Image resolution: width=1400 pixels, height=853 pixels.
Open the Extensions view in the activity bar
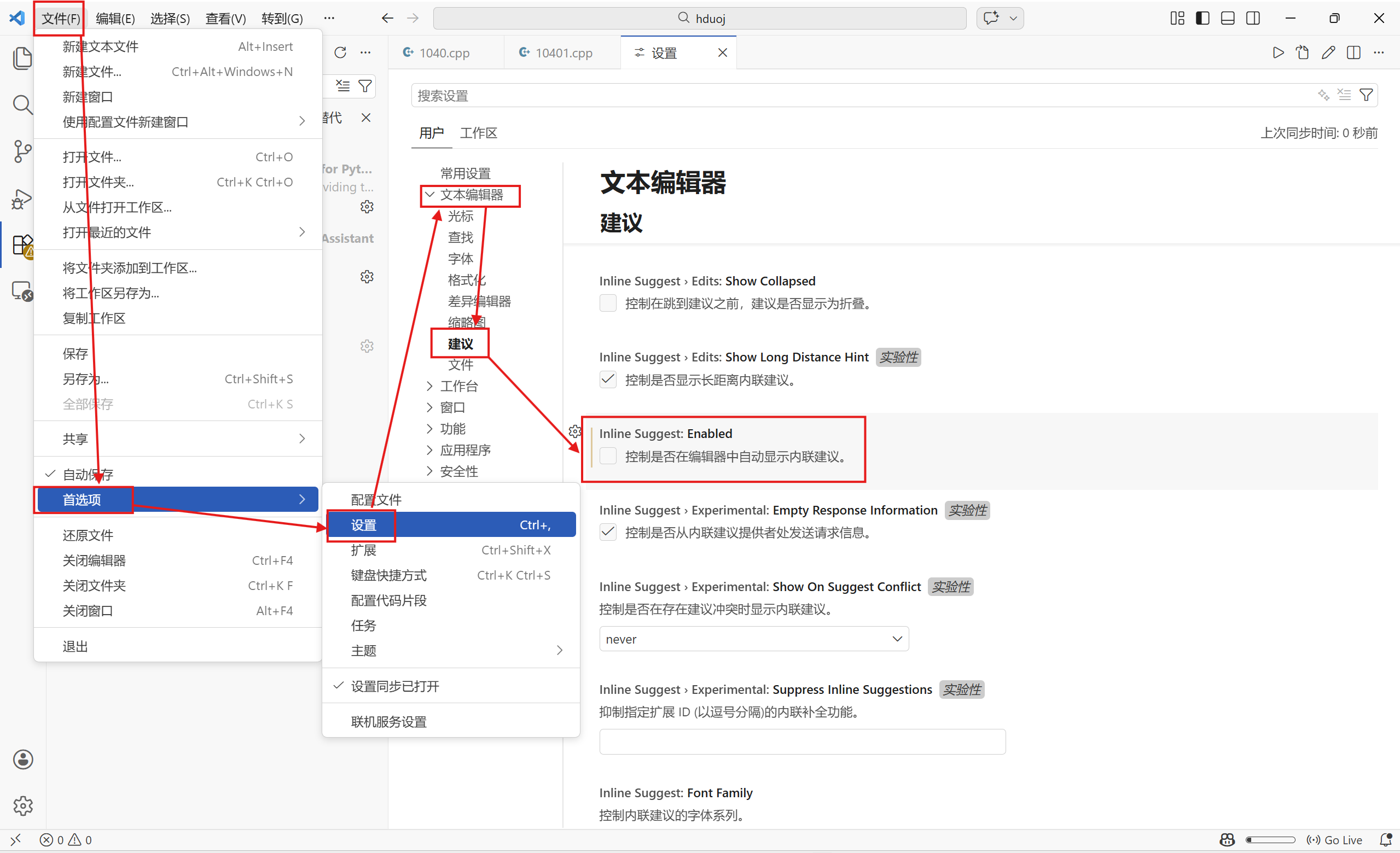(22, 246)
